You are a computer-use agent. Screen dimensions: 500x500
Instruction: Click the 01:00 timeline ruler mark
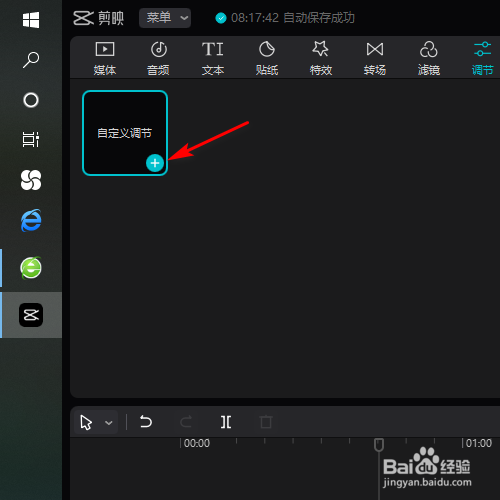point(479,443)
